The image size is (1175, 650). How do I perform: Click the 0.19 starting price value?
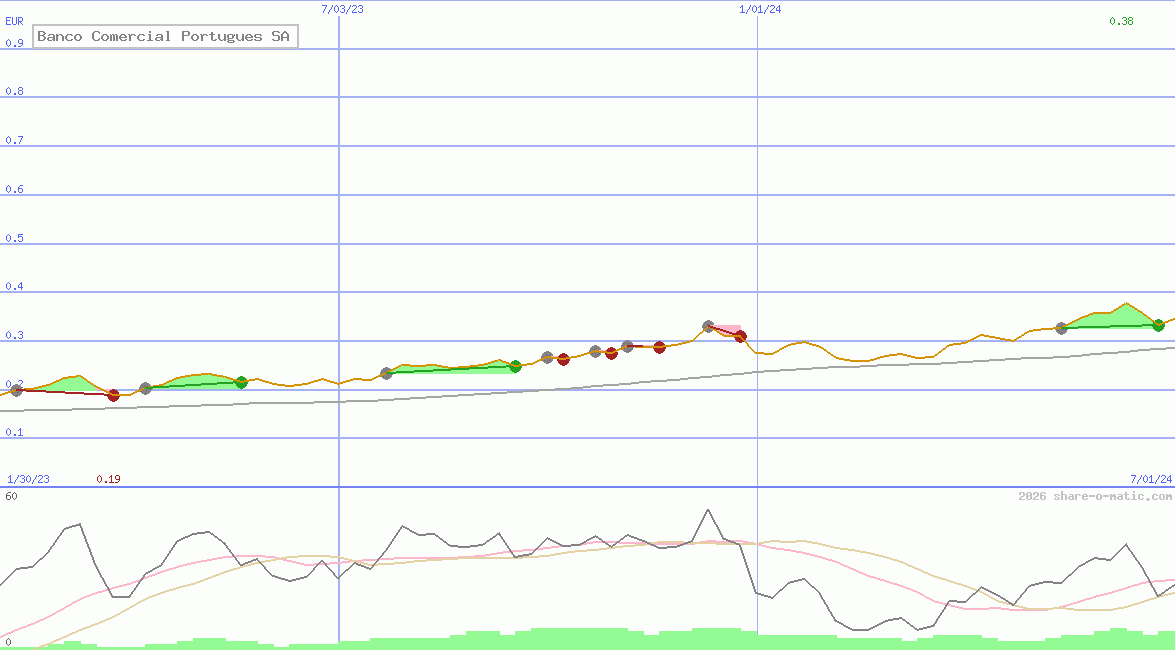[108, 479]
